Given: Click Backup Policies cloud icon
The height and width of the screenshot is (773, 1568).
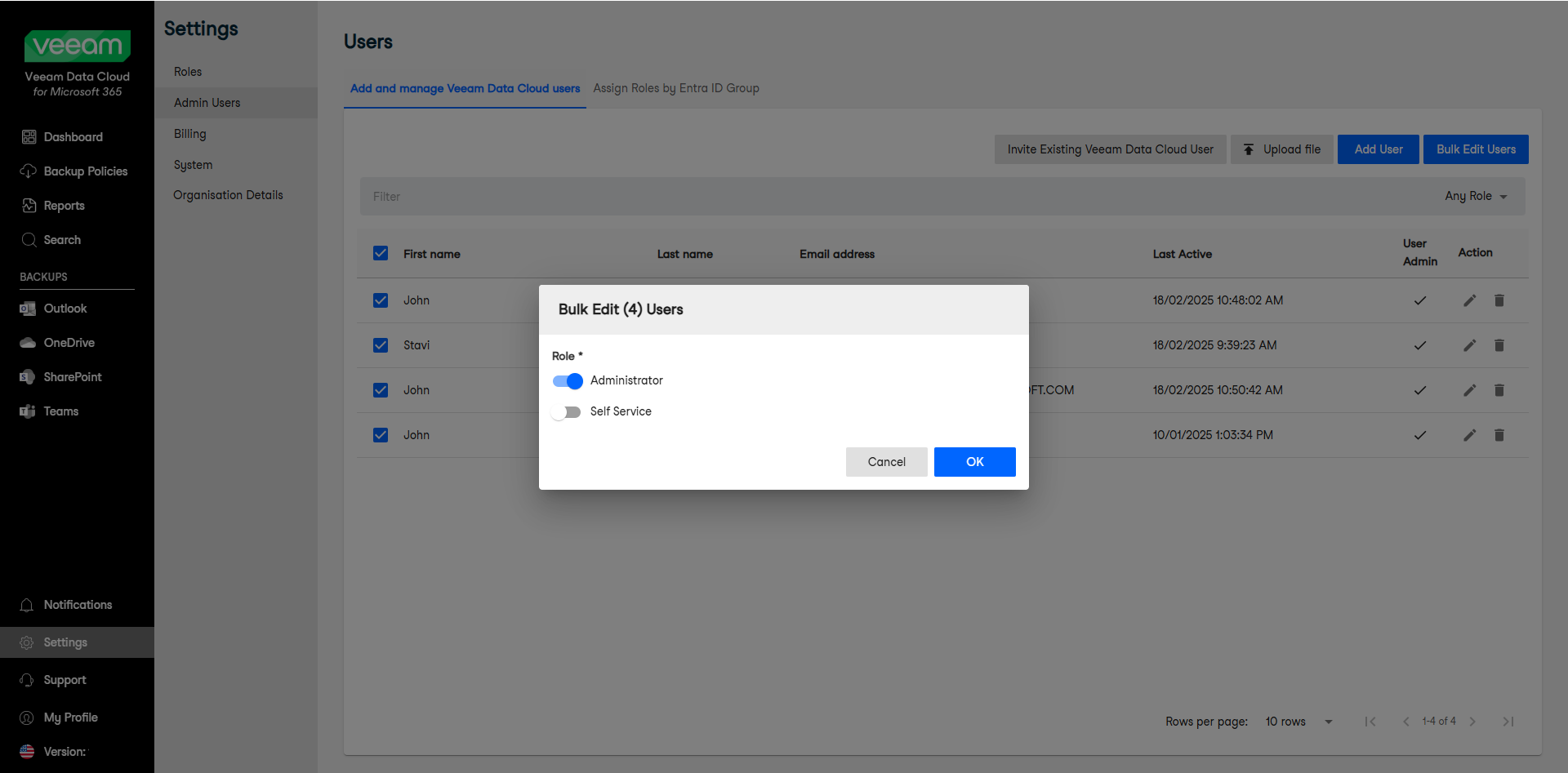Looking at the screenshot, I should (x=29, y=171).
